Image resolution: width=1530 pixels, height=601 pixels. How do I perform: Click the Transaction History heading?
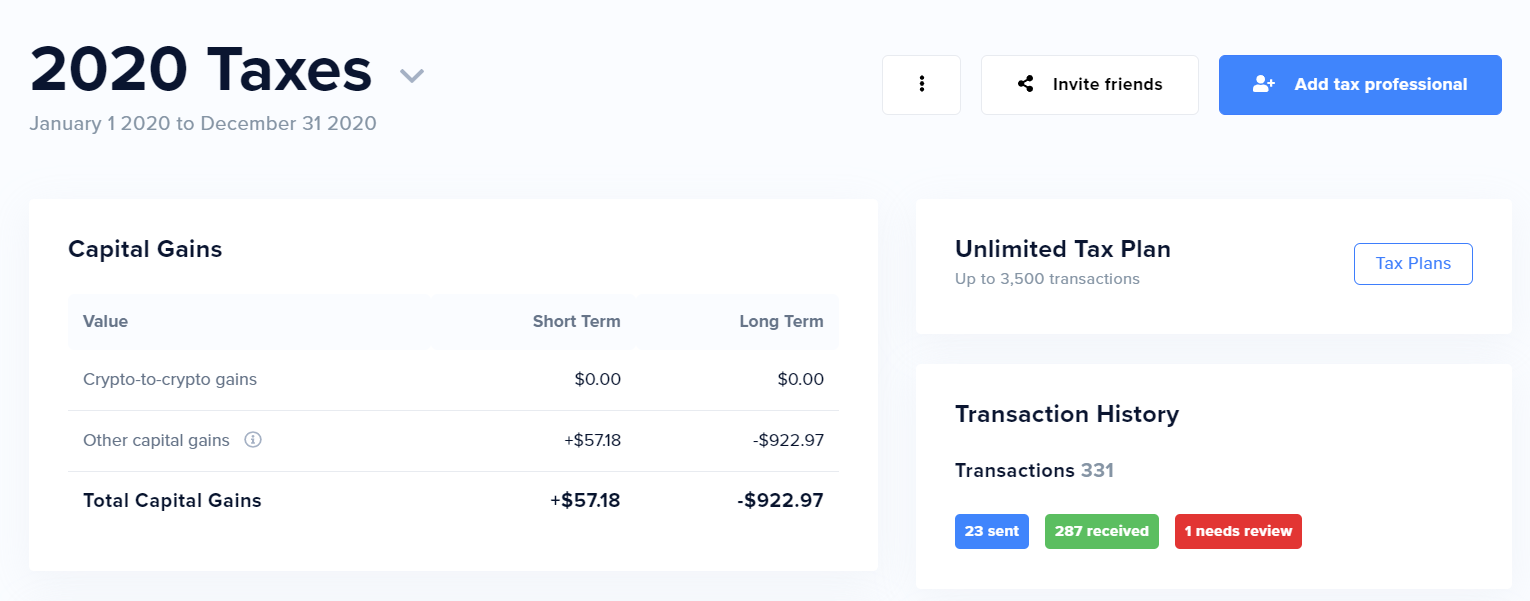click(1067, 414)
